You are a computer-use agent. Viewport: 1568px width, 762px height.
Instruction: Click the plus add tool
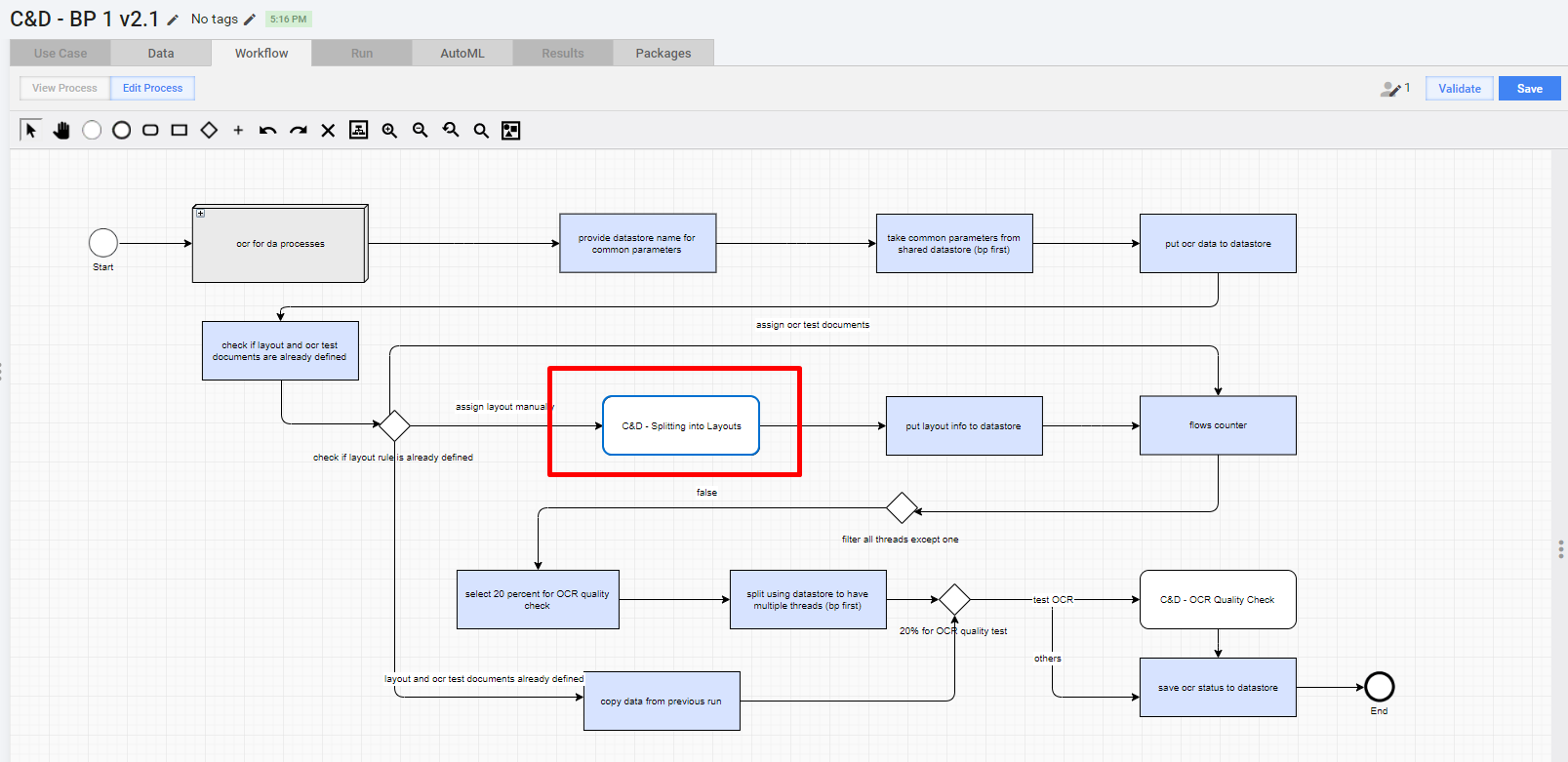[x=238, y=130]
